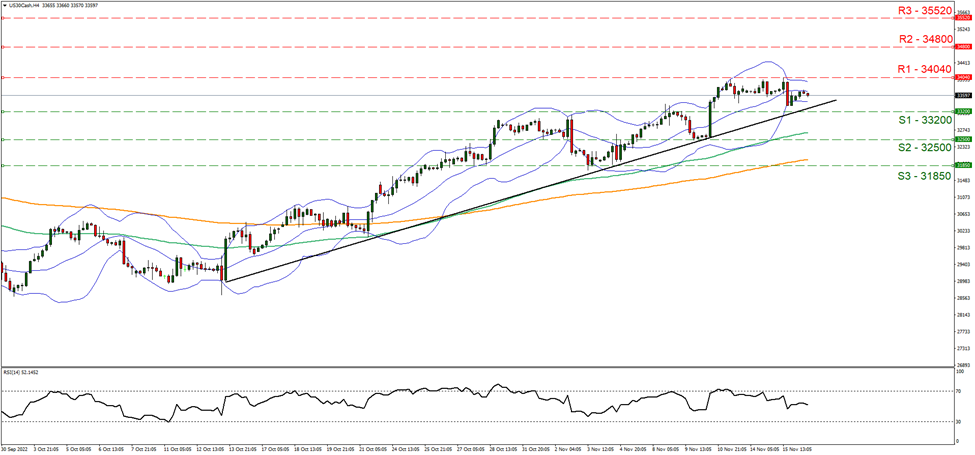Screen dimensions: 975x455
Task: Click the green 32500 price tag on axis
Action: [964, 140]
